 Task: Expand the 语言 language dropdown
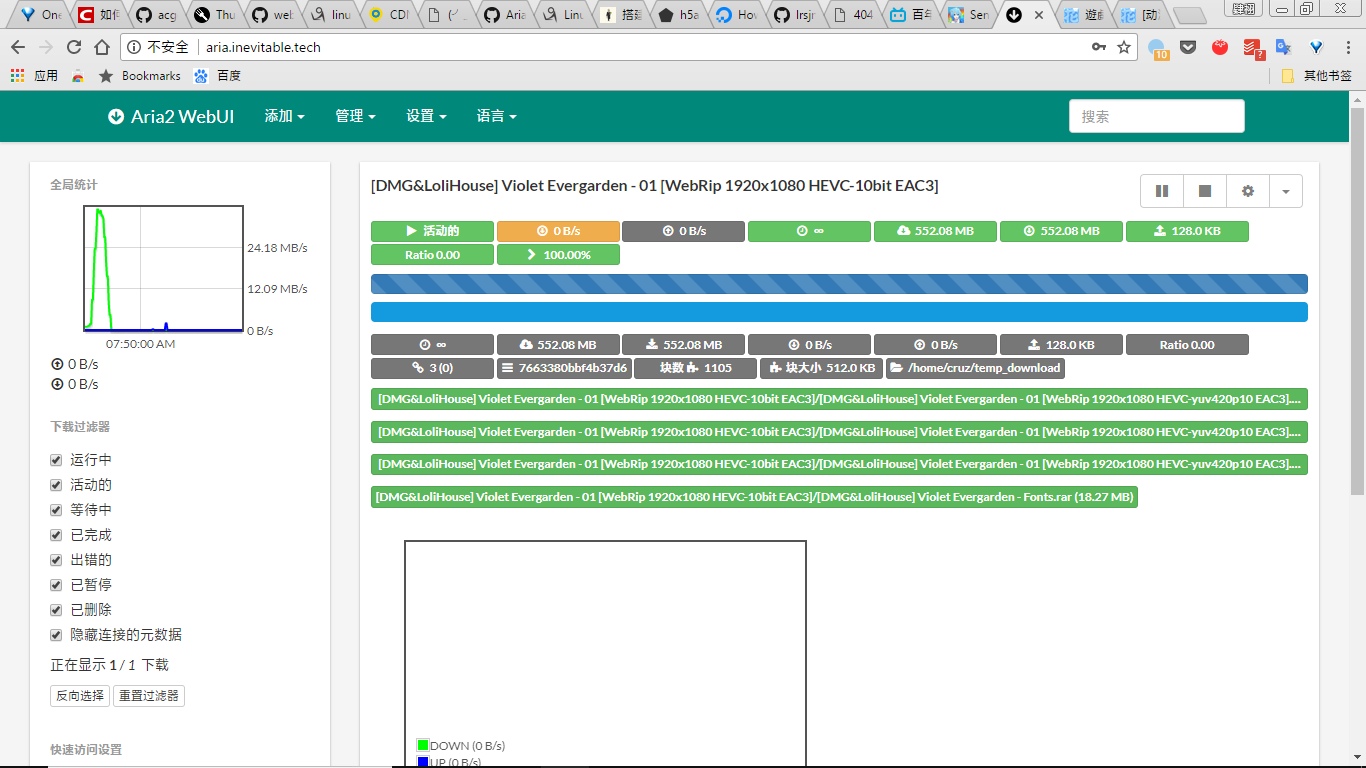(x=496, y=116)
